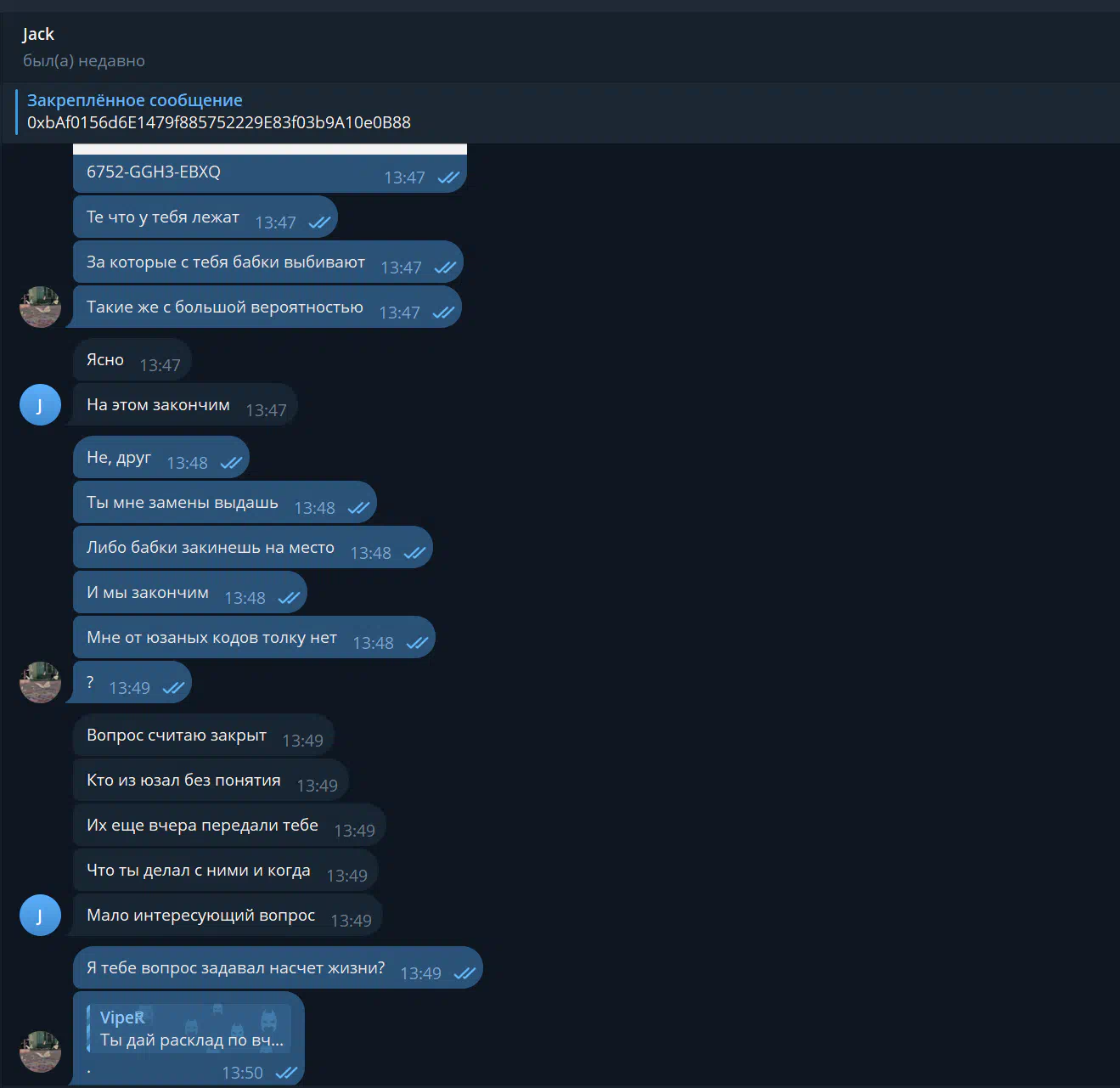
Task: Click the photo avatar beside the '?' message
Action: point(40,683)
